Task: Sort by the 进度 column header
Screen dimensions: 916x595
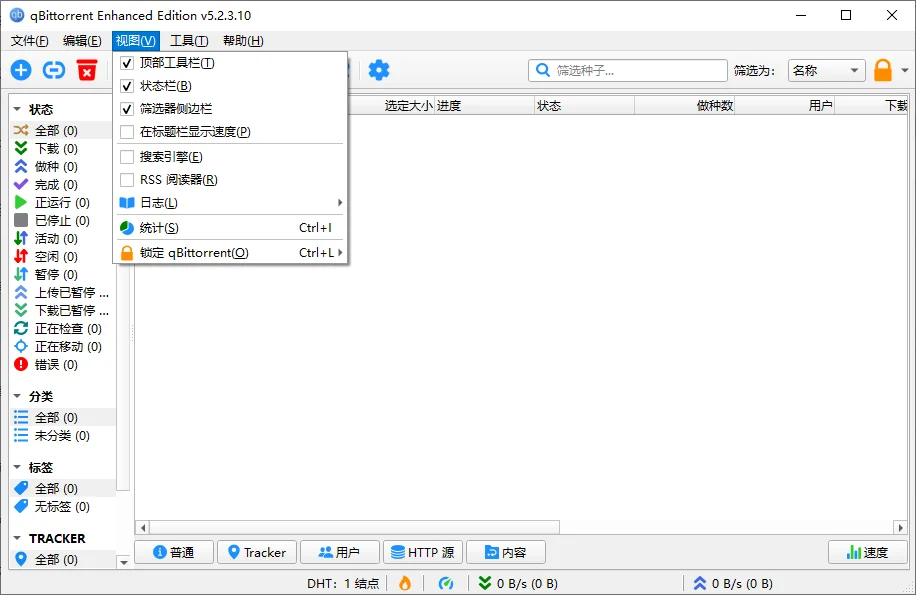Action: (x=484, y=106)
